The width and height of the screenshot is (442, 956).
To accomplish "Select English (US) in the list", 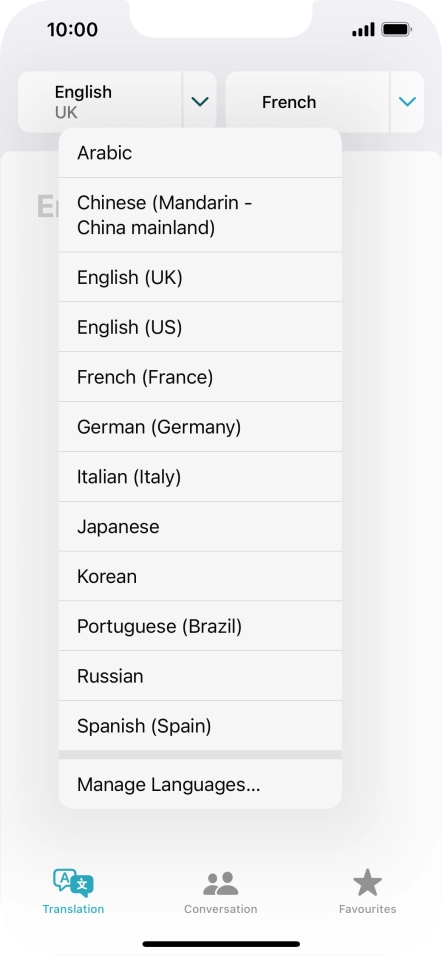I will point(200,327).
